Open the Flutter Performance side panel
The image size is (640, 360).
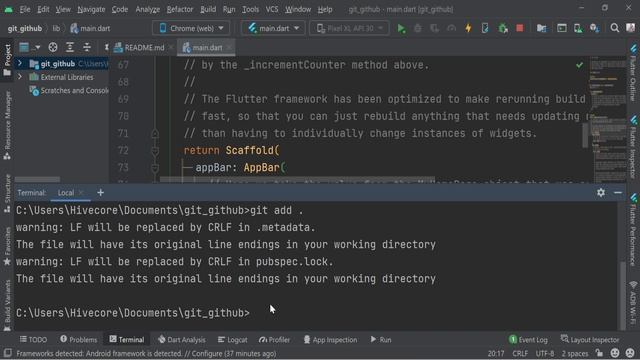(633, 229)
